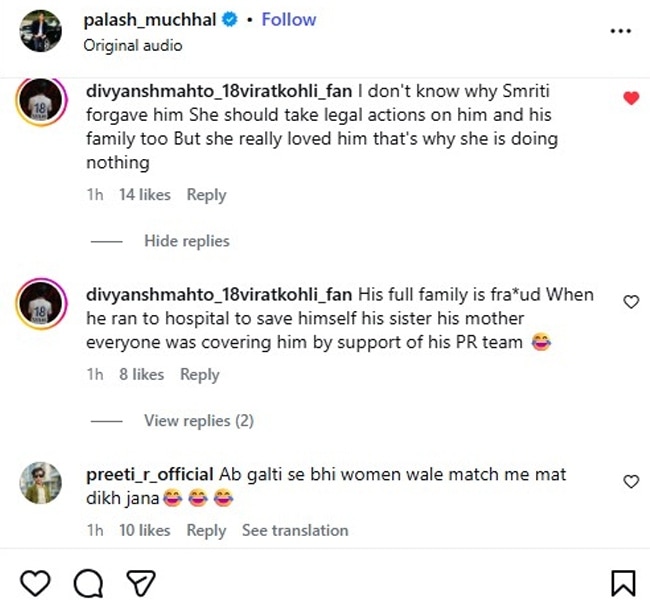Open the Original audio link
Image resolution: width=650 pixels, height=602 pixels.
coord(133,45)
